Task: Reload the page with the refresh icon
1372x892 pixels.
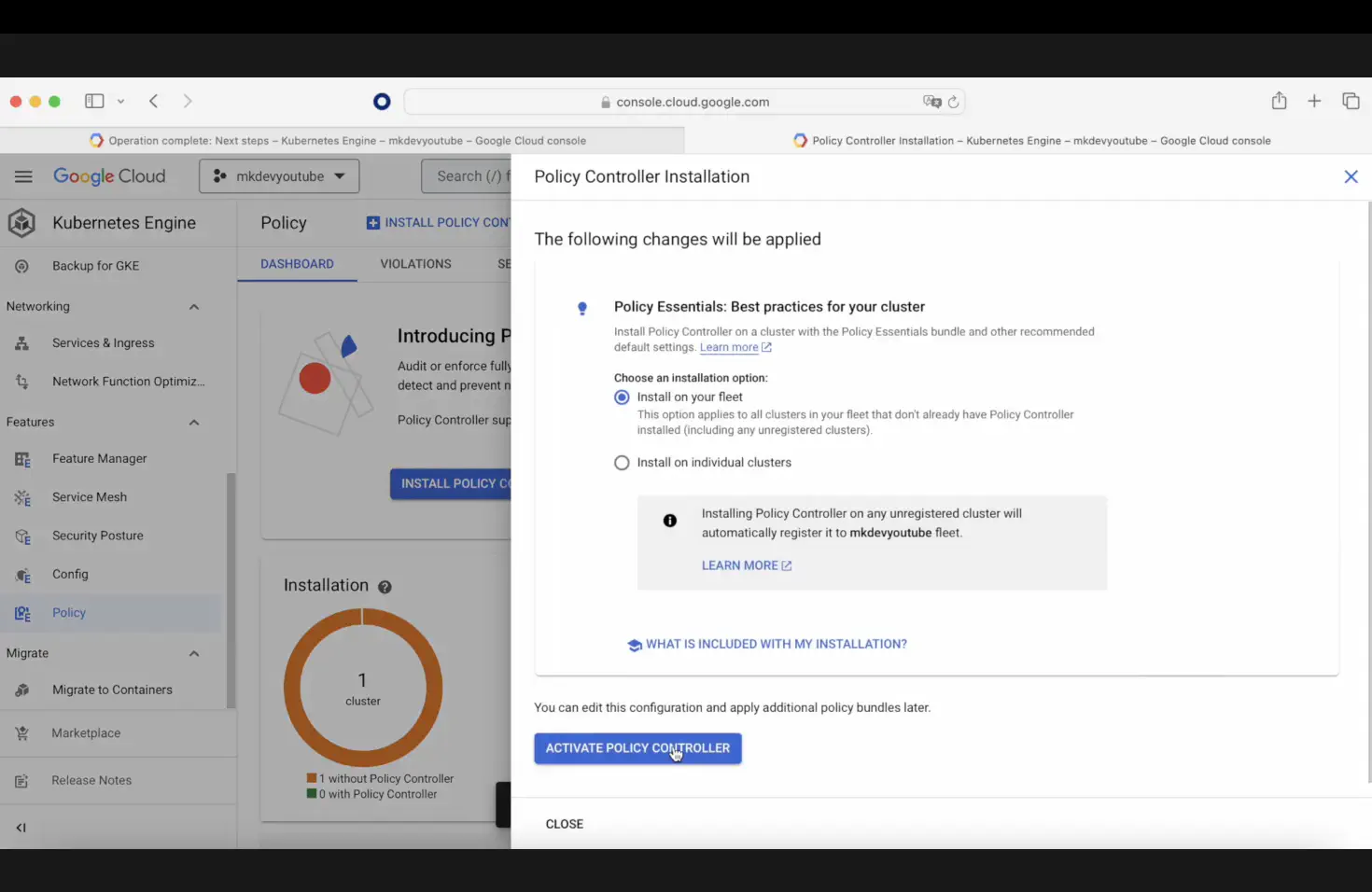Action: click(x=953, y=102)
